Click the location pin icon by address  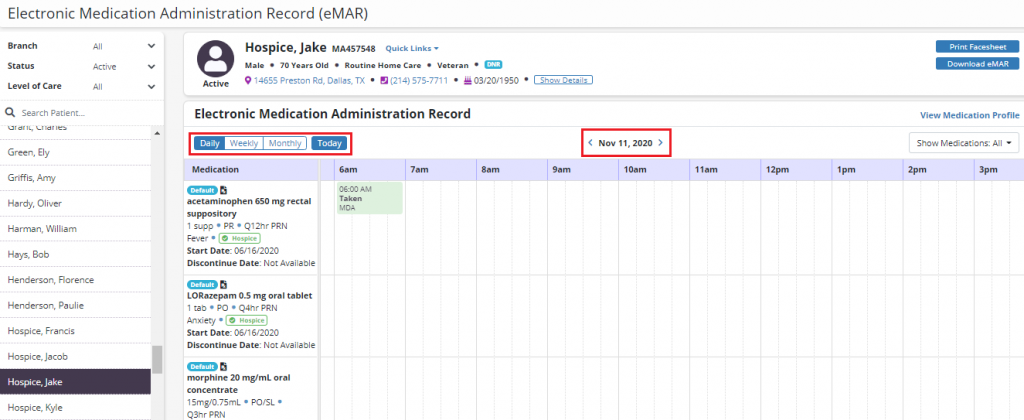pyautogui.click(x=248, y=80)
